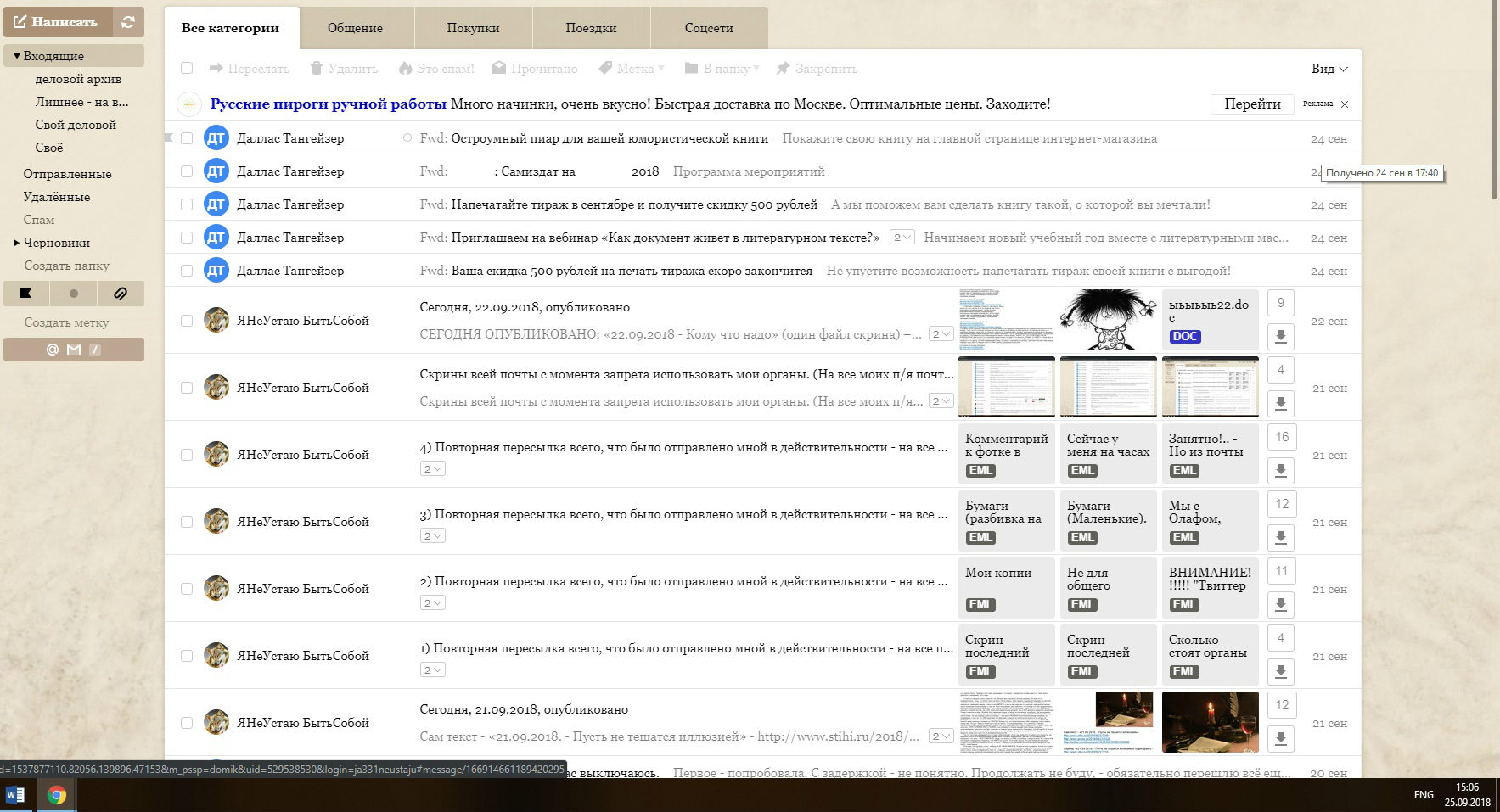Expand thread count on 'Приглашаем на вебинар'
This screenshot has height=812, width=1500.
coord(902,238)
